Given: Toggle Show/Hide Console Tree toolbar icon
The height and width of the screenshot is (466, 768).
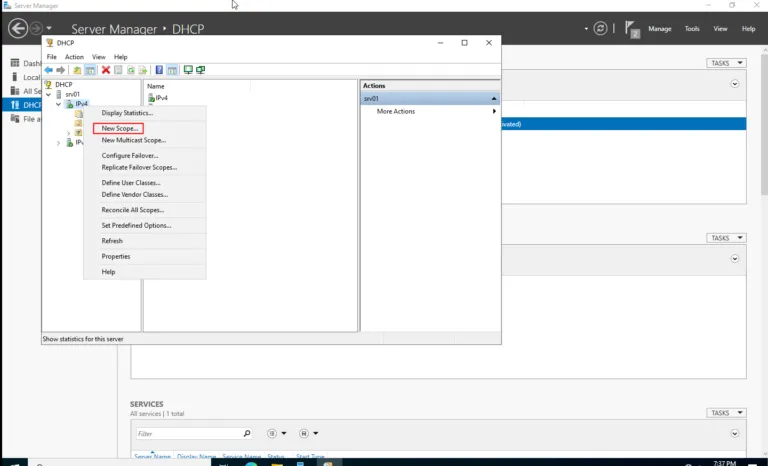Looking at the screenshot, I should pyautogui.click(x=90, y=70).
